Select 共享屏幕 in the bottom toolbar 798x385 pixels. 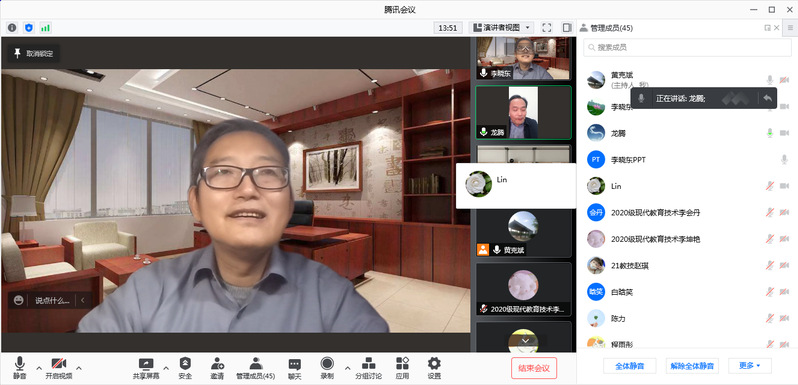146,368
